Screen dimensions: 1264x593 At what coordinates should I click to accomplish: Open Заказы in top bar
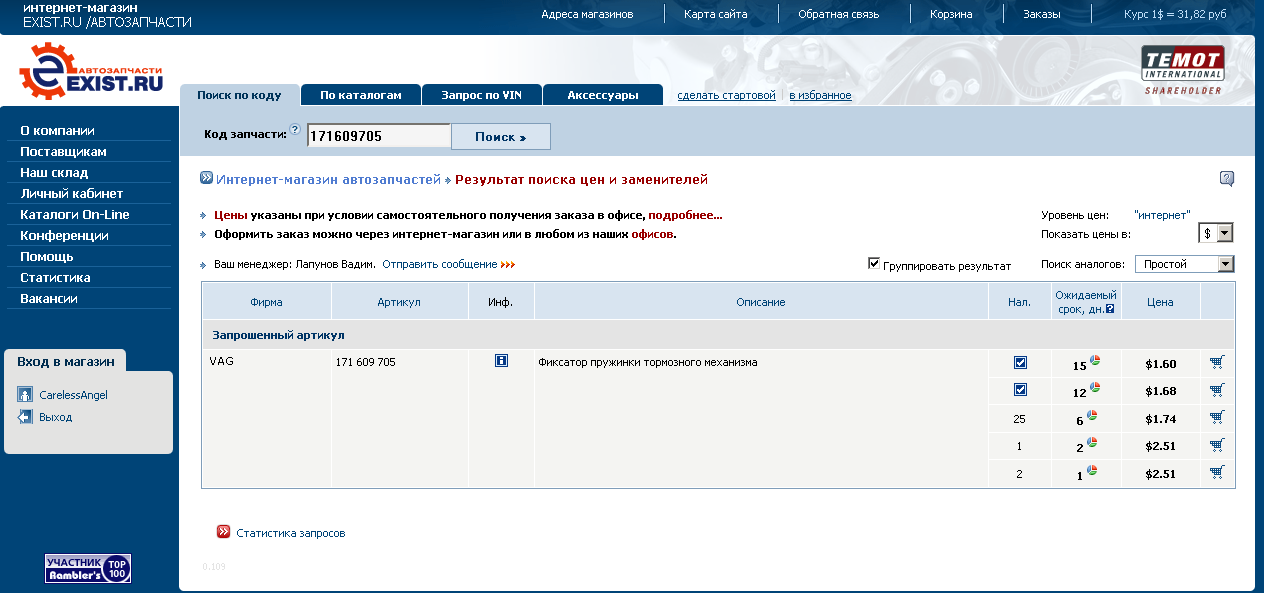pyautogui.click(x=1042, y=14)
